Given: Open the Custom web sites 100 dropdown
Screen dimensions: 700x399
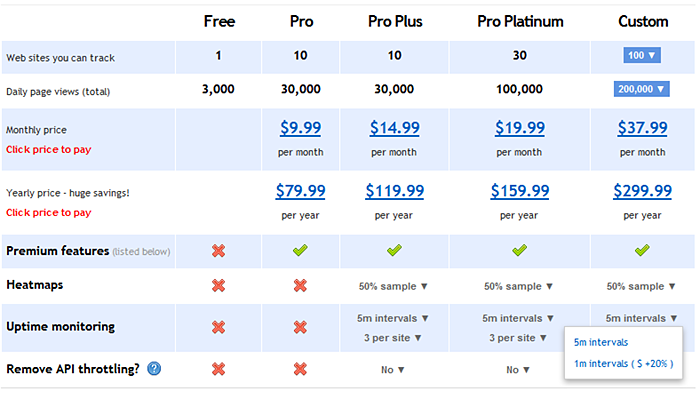Looking at the screenshot, I should coord(642,55).
